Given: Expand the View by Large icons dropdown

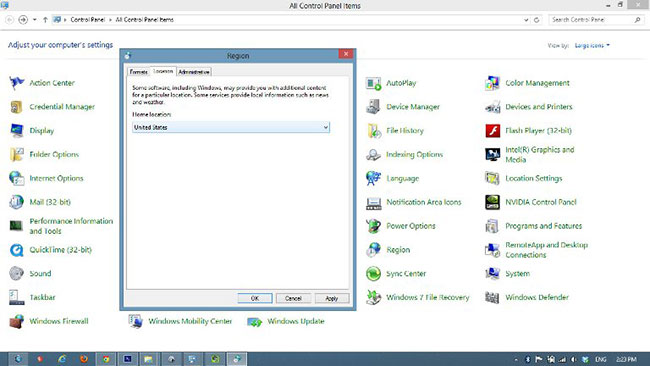Looking at the screenshot, I should point(592,45).
